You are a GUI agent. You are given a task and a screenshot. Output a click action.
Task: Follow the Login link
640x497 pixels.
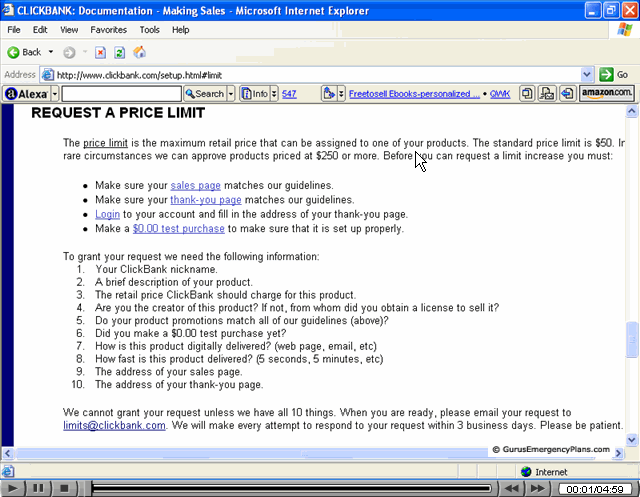click(107, 214)
